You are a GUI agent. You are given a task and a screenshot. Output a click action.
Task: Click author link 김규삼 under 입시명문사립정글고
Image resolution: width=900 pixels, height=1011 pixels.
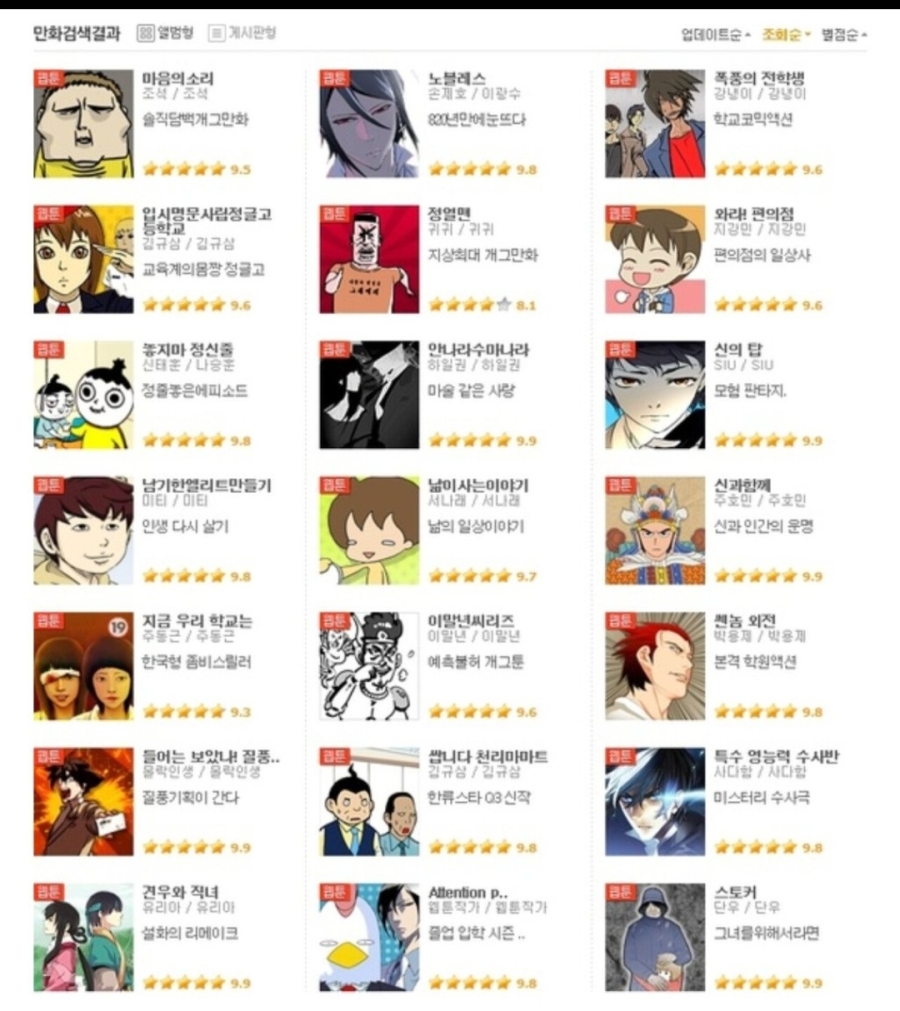pyautogui.click(x=161, y=244)
